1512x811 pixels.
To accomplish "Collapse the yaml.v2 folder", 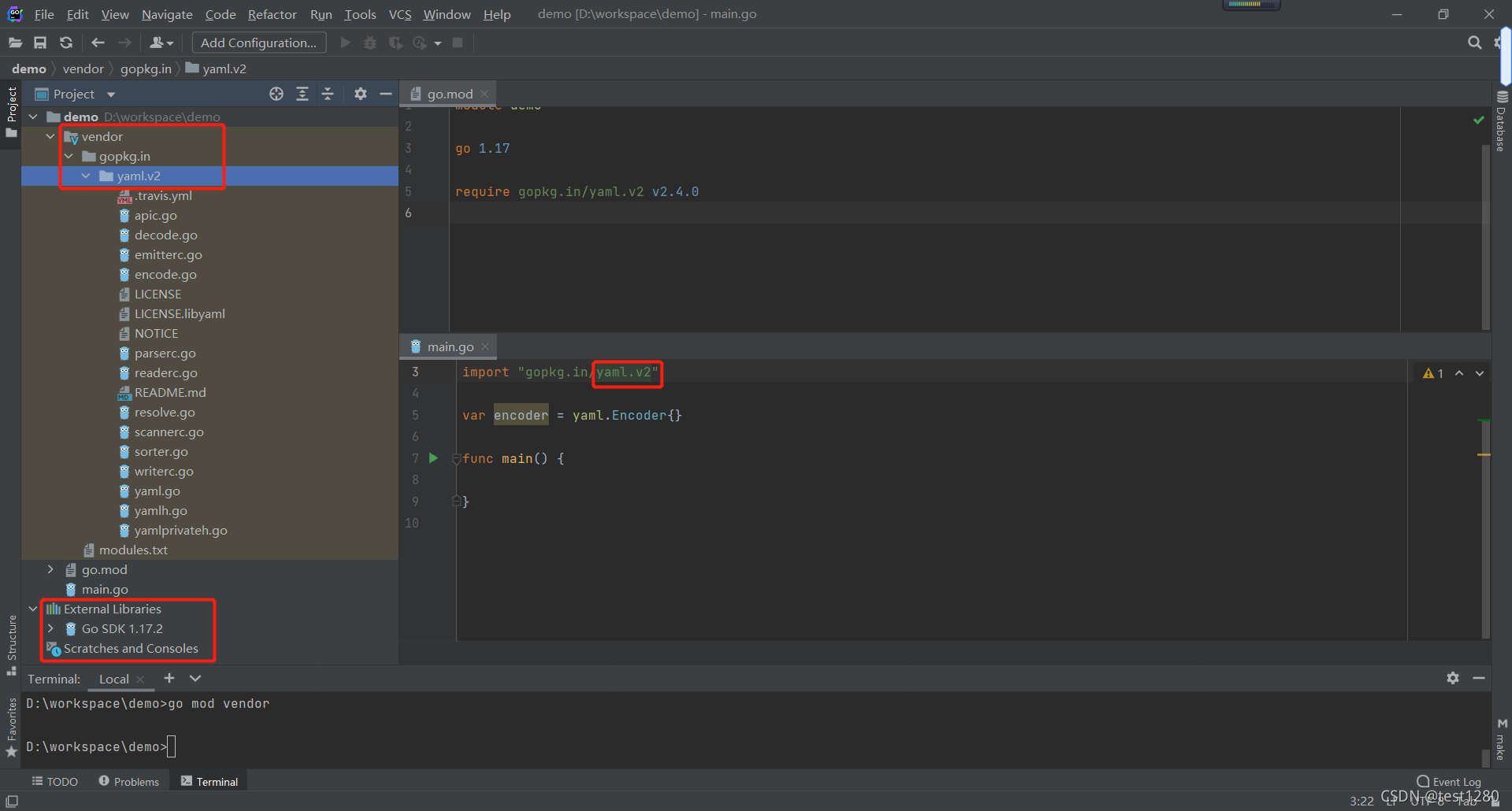I will [86, 176].
